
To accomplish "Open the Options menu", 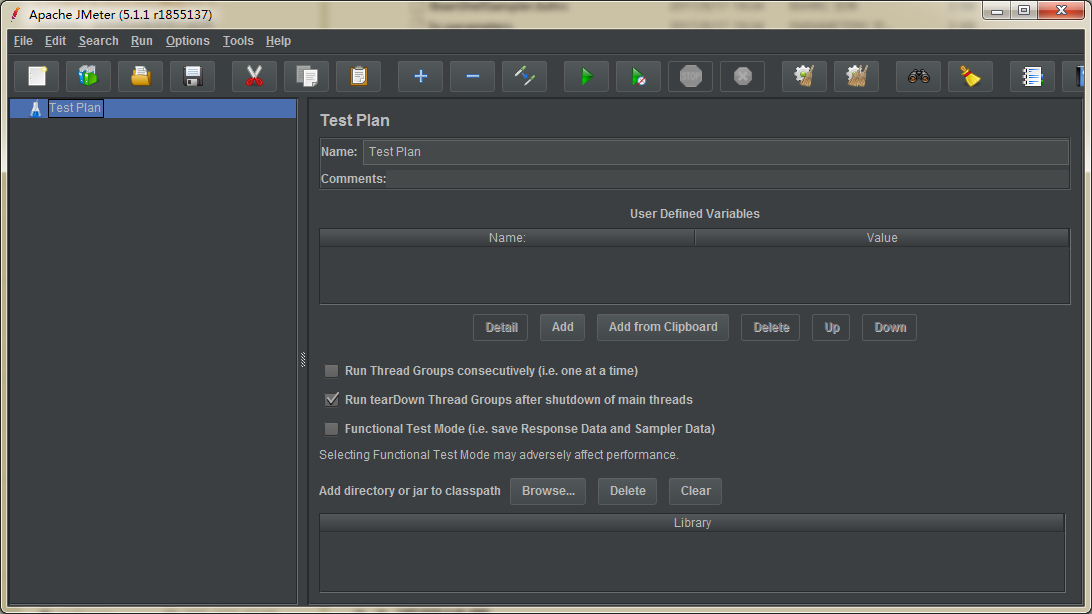I will coord(187,41).
